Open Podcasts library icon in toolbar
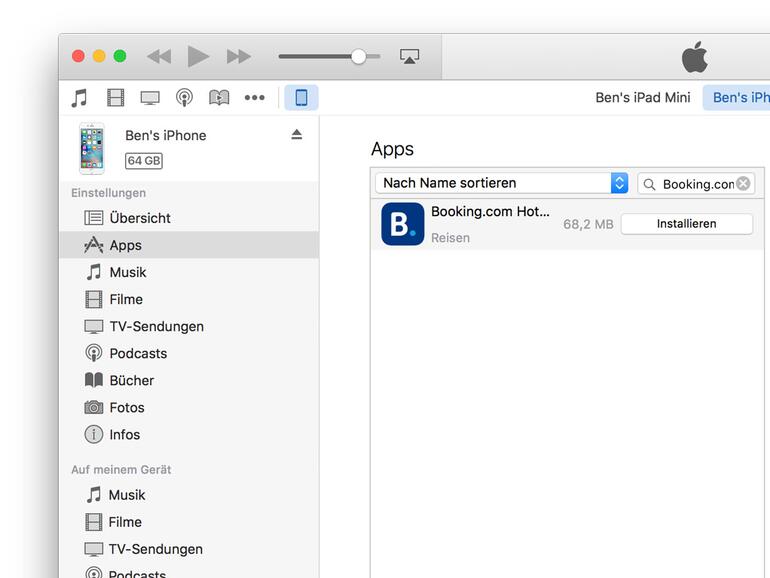 point(184,98)
